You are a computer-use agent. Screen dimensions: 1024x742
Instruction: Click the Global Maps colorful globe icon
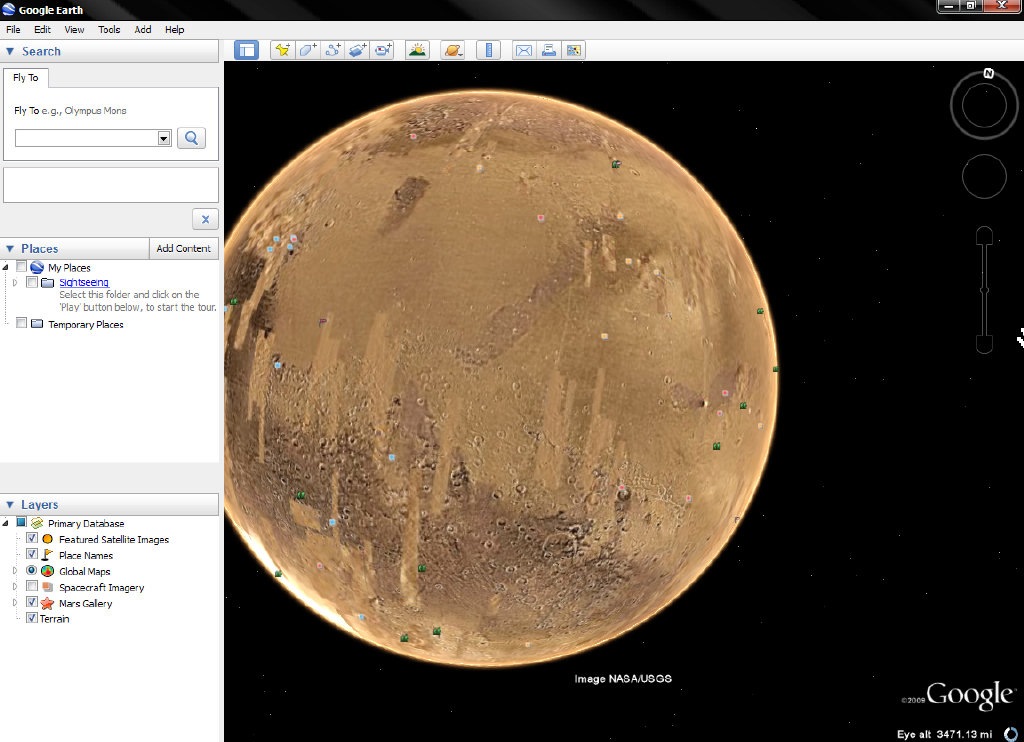[x=47, y=571]
